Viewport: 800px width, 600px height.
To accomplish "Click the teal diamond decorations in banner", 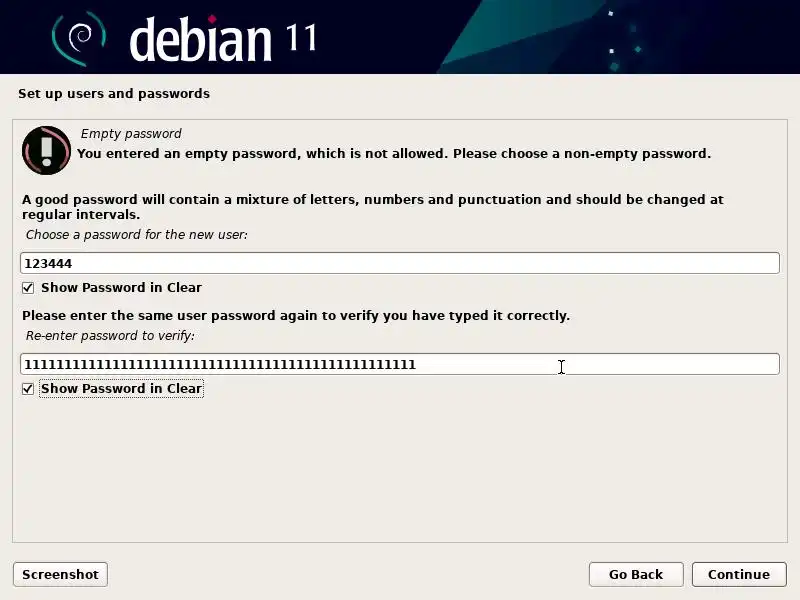I will coord(623,41).
